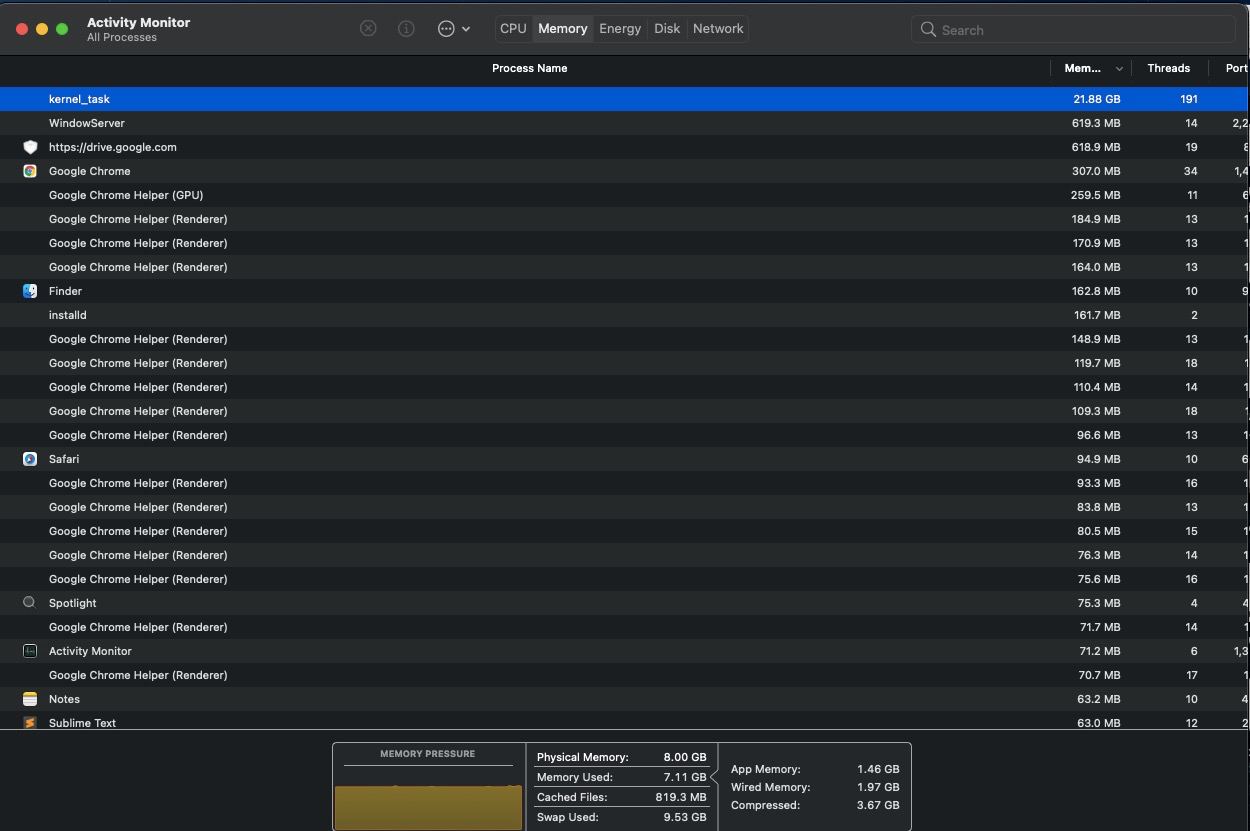Image resolution: width=1250 pixels, height=831 pixels.
Task: Select the Google Chrome process name
Action: pos(89,171)
